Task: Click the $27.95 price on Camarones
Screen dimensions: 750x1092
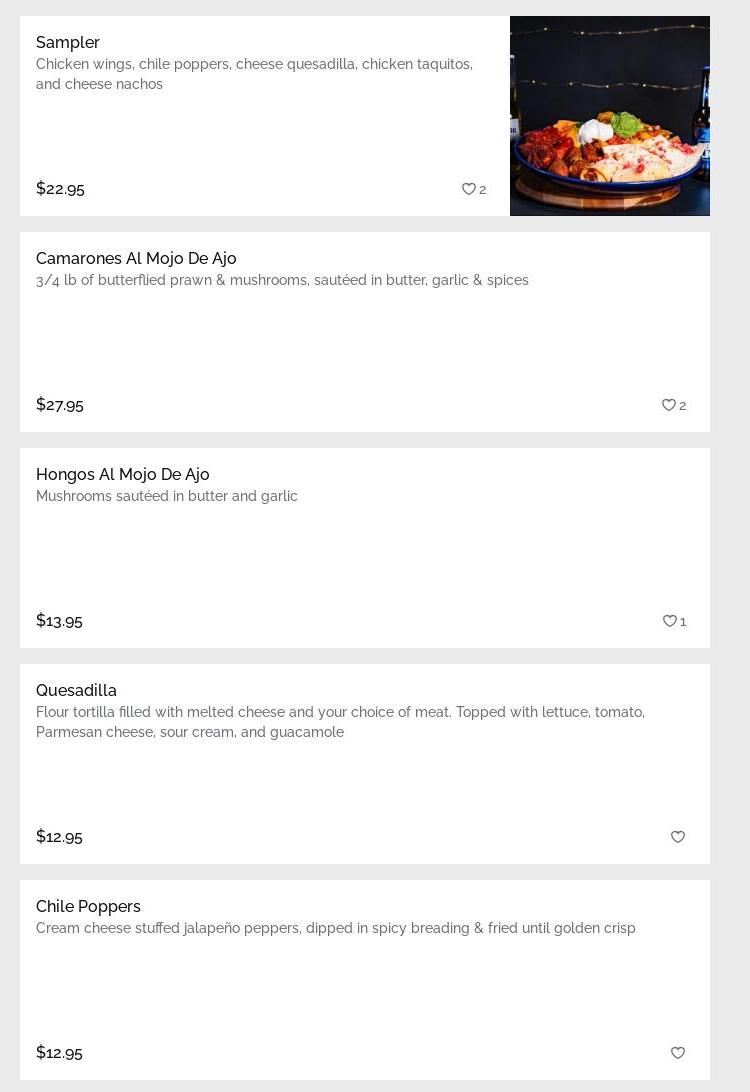Action: tap(60, 404)
